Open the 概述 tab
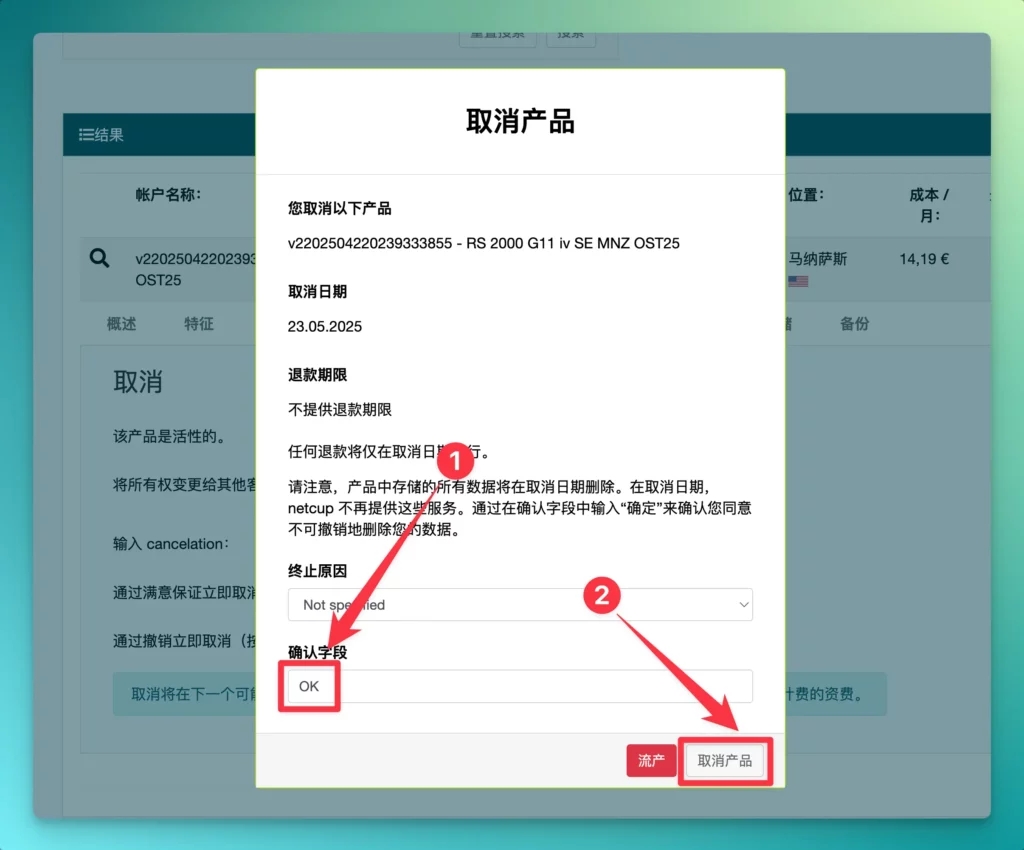The width and height of the screenshot is (1024, 850). coord(120,323)
